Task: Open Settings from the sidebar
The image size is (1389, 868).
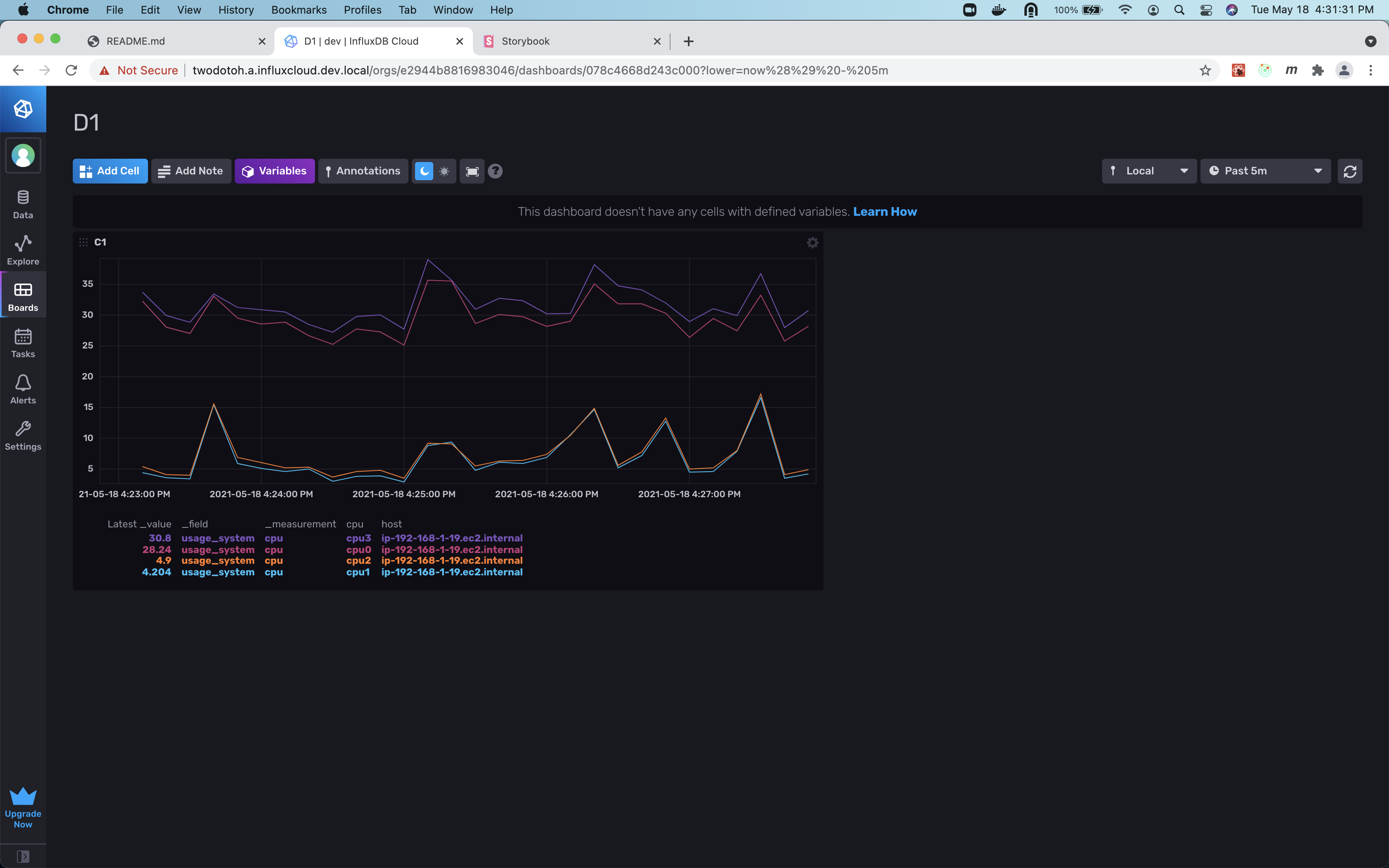Action: click(x=22, y=435)
